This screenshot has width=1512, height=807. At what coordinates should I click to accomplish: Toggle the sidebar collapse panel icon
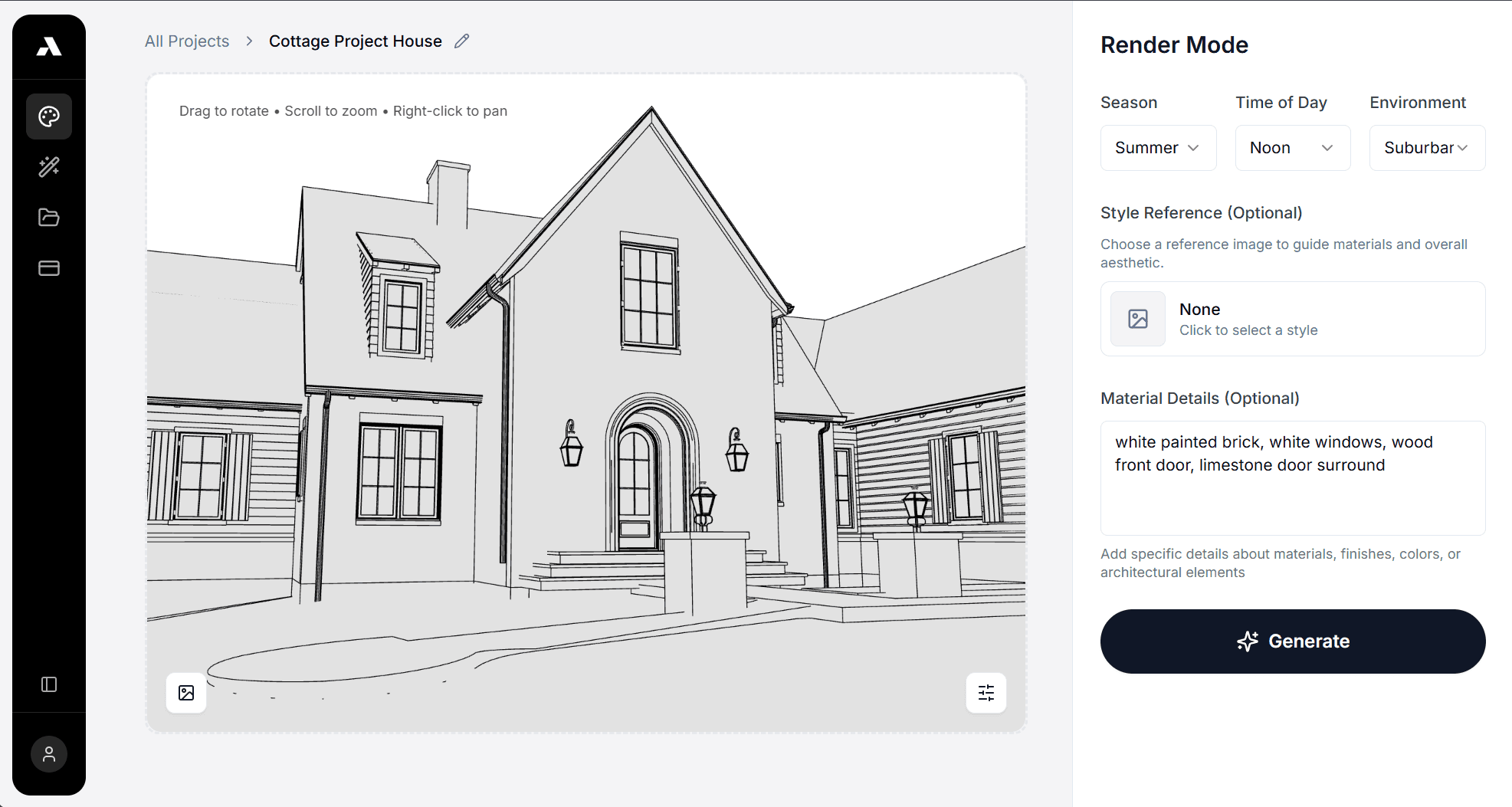pyautogui.click(x=49, y=684)
